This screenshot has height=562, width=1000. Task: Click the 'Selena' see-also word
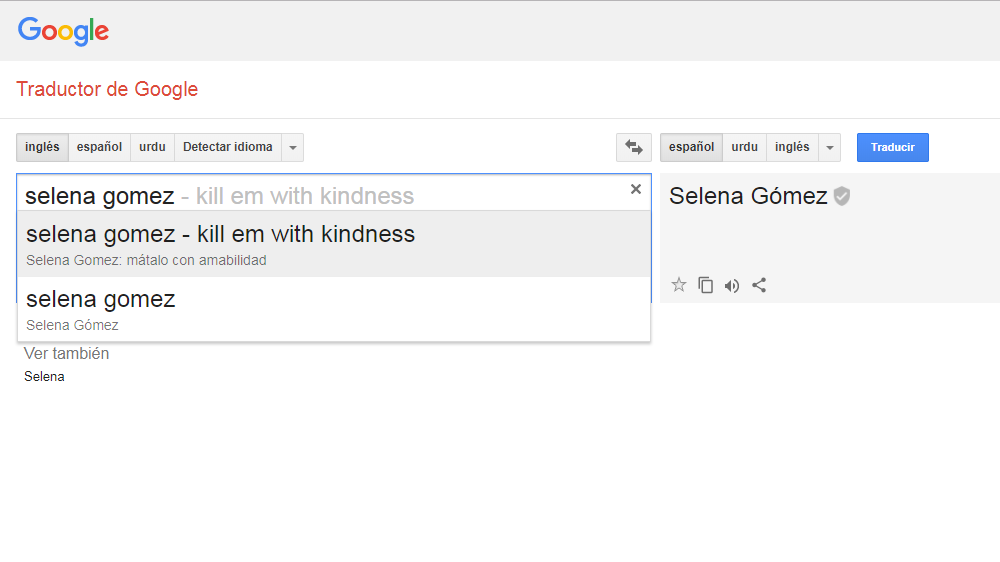point(44,376)
